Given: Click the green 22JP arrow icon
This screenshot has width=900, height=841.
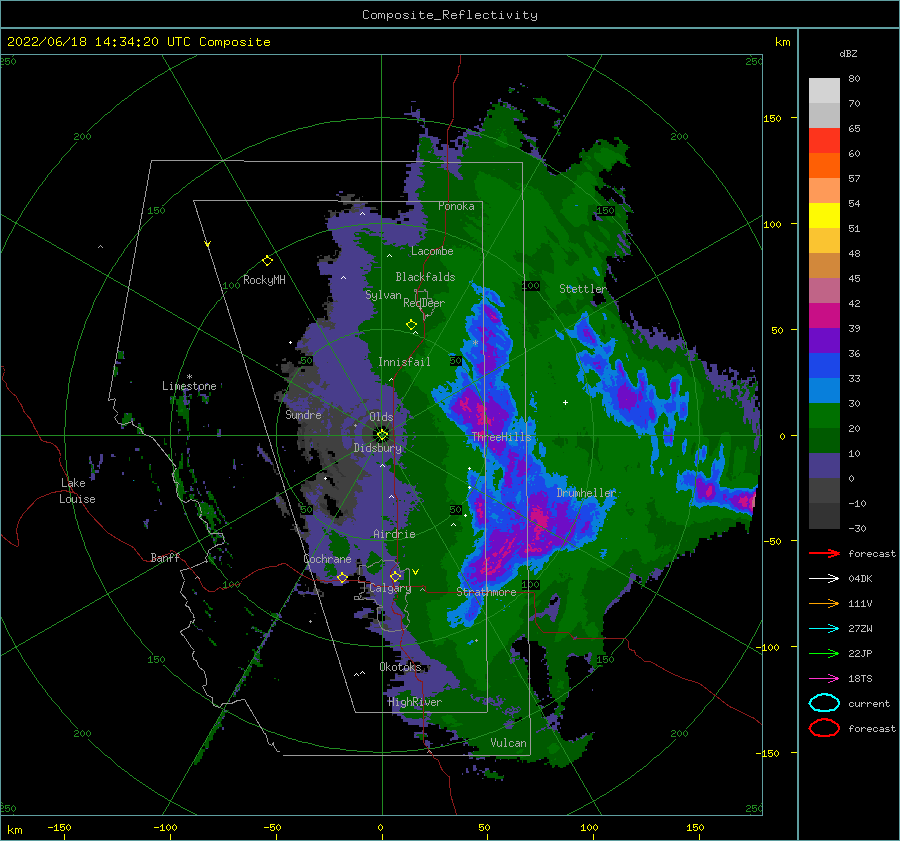Looking at the screenshot, I should [824, 653].
